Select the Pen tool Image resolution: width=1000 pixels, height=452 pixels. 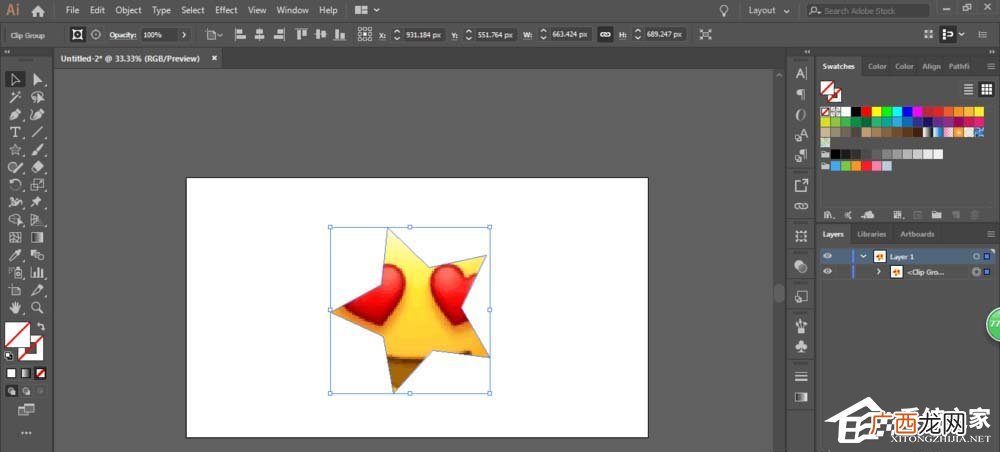coord(15,115)
